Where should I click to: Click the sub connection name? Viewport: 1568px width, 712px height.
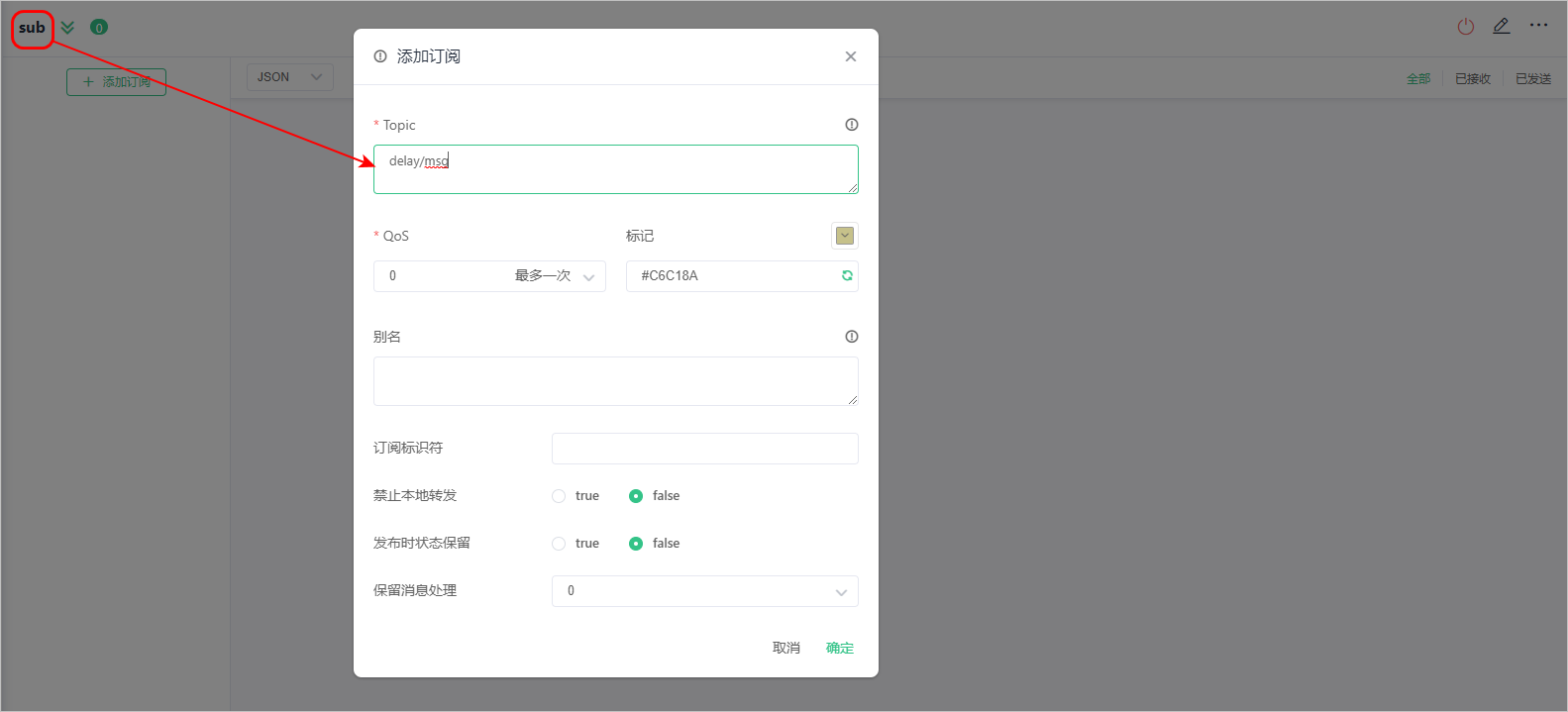click(32, 28)
